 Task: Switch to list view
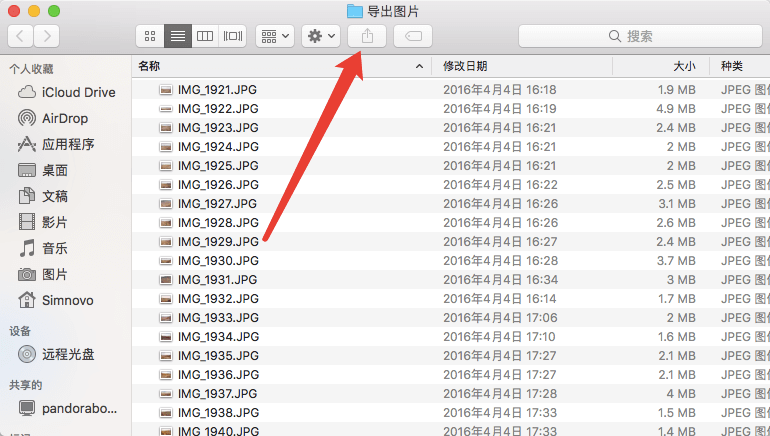coord(178,36)
